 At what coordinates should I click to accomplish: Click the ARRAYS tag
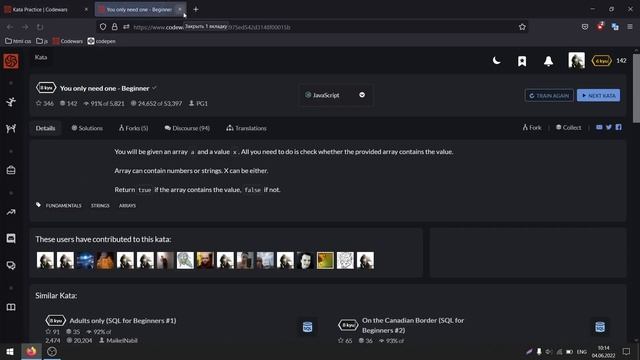point(127,206)
